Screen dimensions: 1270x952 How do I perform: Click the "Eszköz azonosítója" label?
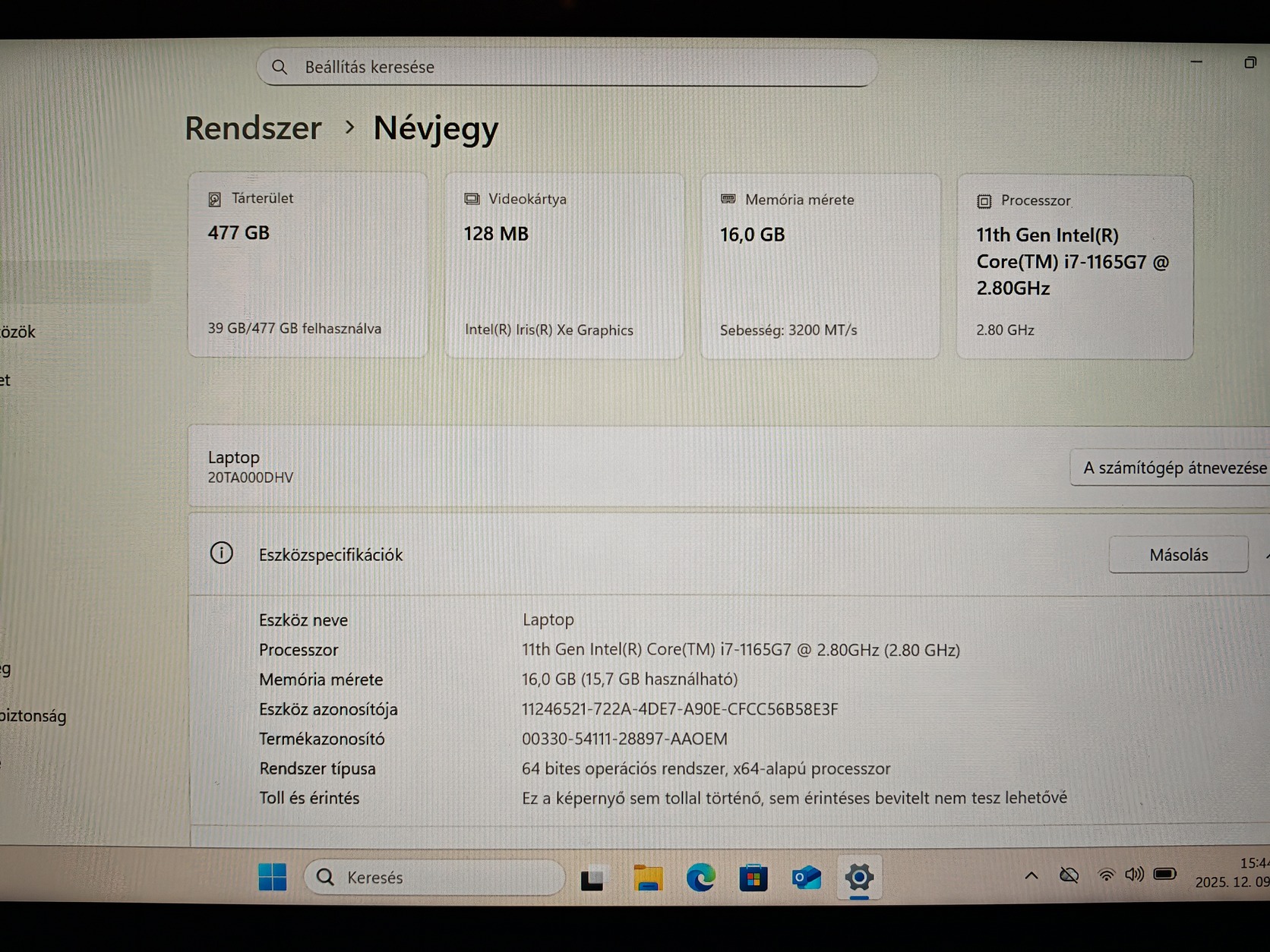328,709
